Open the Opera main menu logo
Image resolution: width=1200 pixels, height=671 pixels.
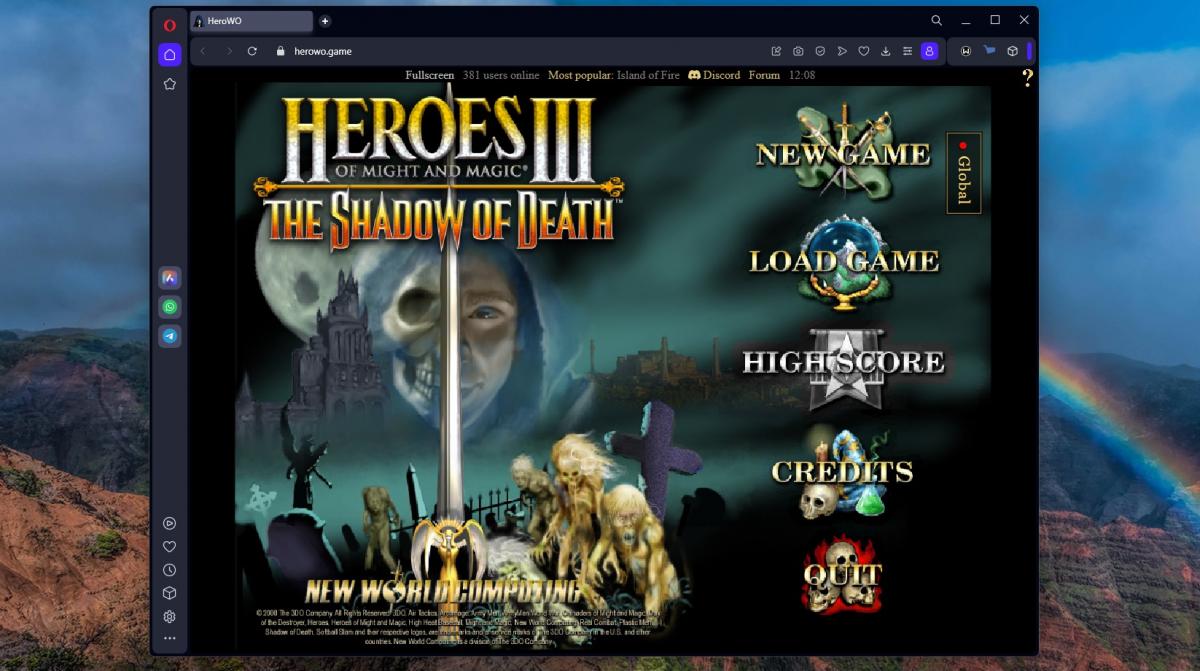coord(170,24)
